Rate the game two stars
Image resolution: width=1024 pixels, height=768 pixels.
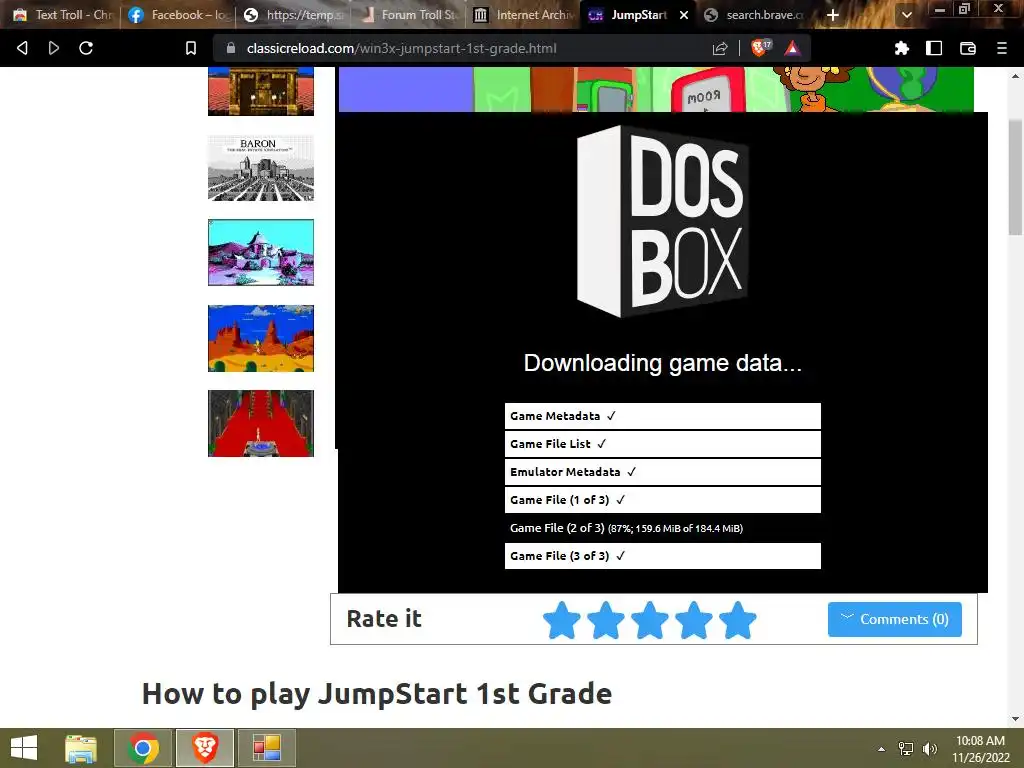(x=605, y=620)
